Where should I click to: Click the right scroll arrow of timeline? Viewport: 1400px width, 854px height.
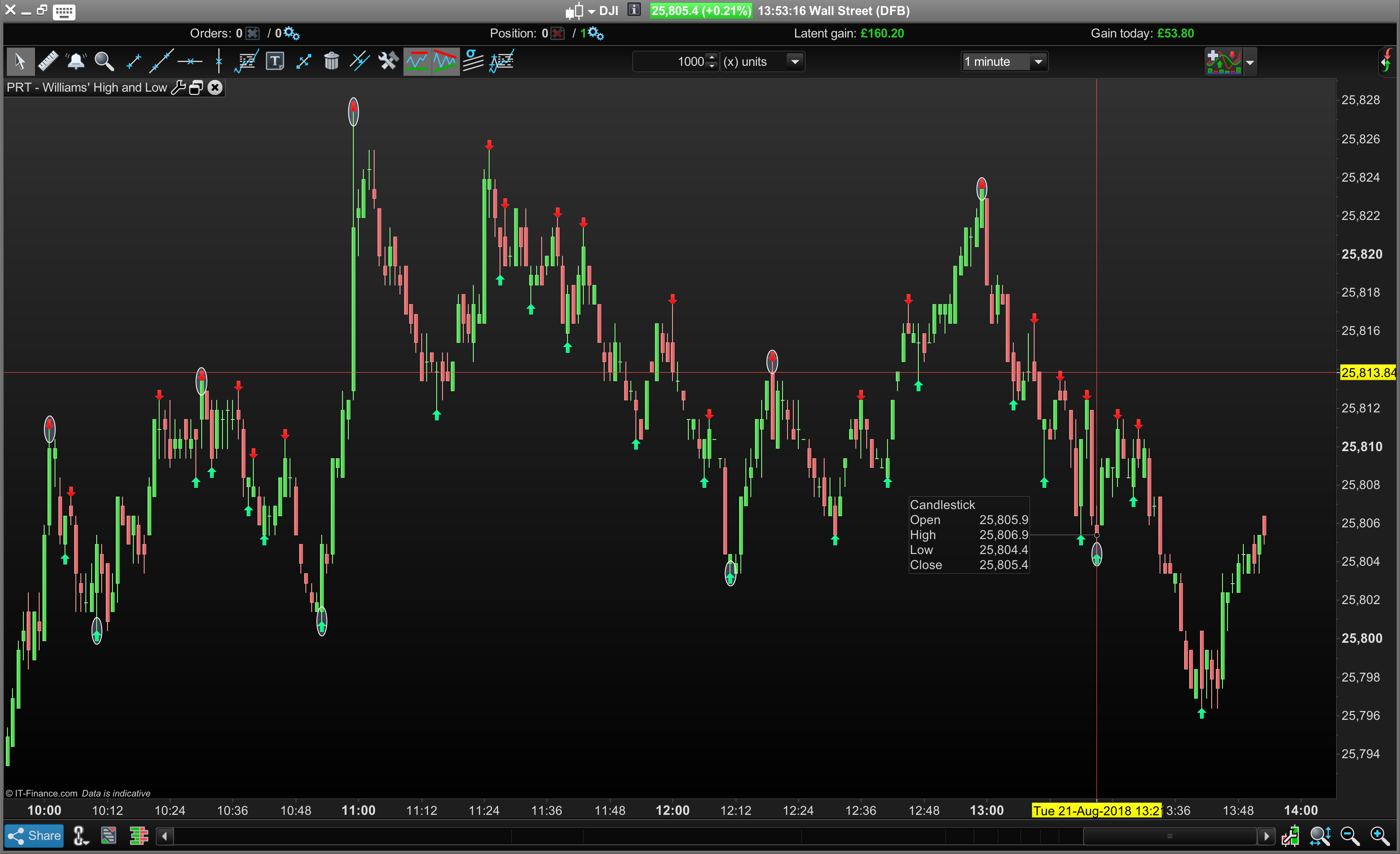coord(1266,836)
